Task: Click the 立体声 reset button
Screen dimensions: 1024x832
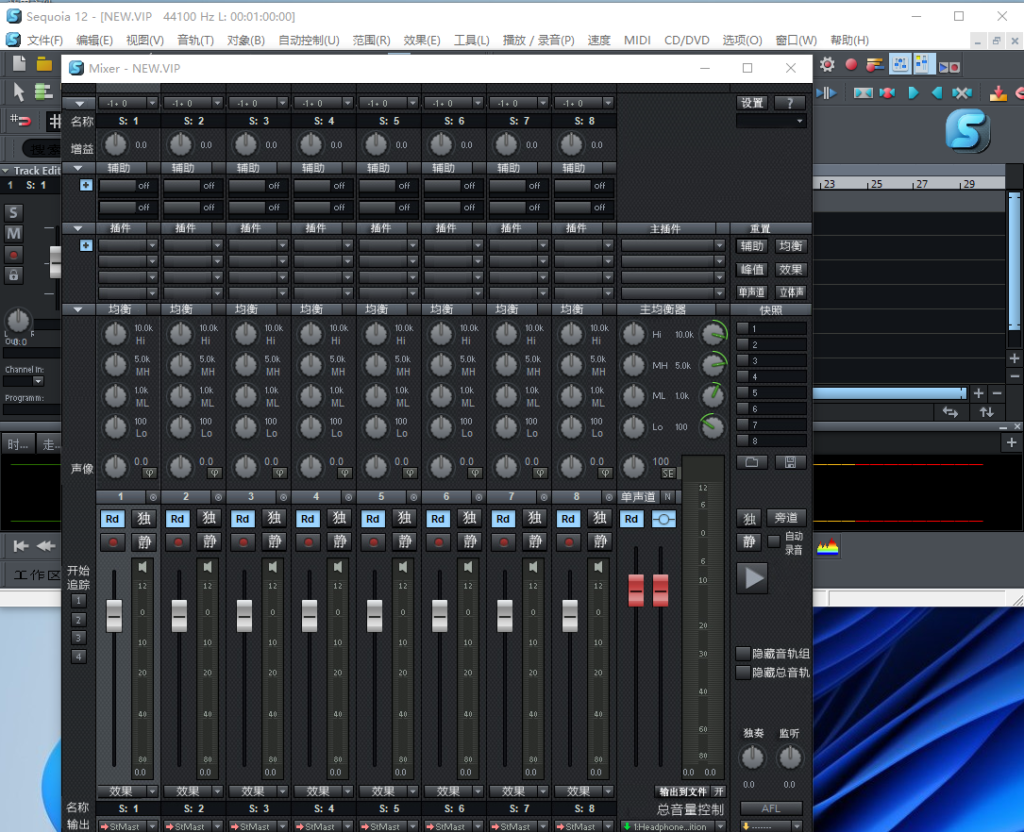Action: (x=790, y=292)
